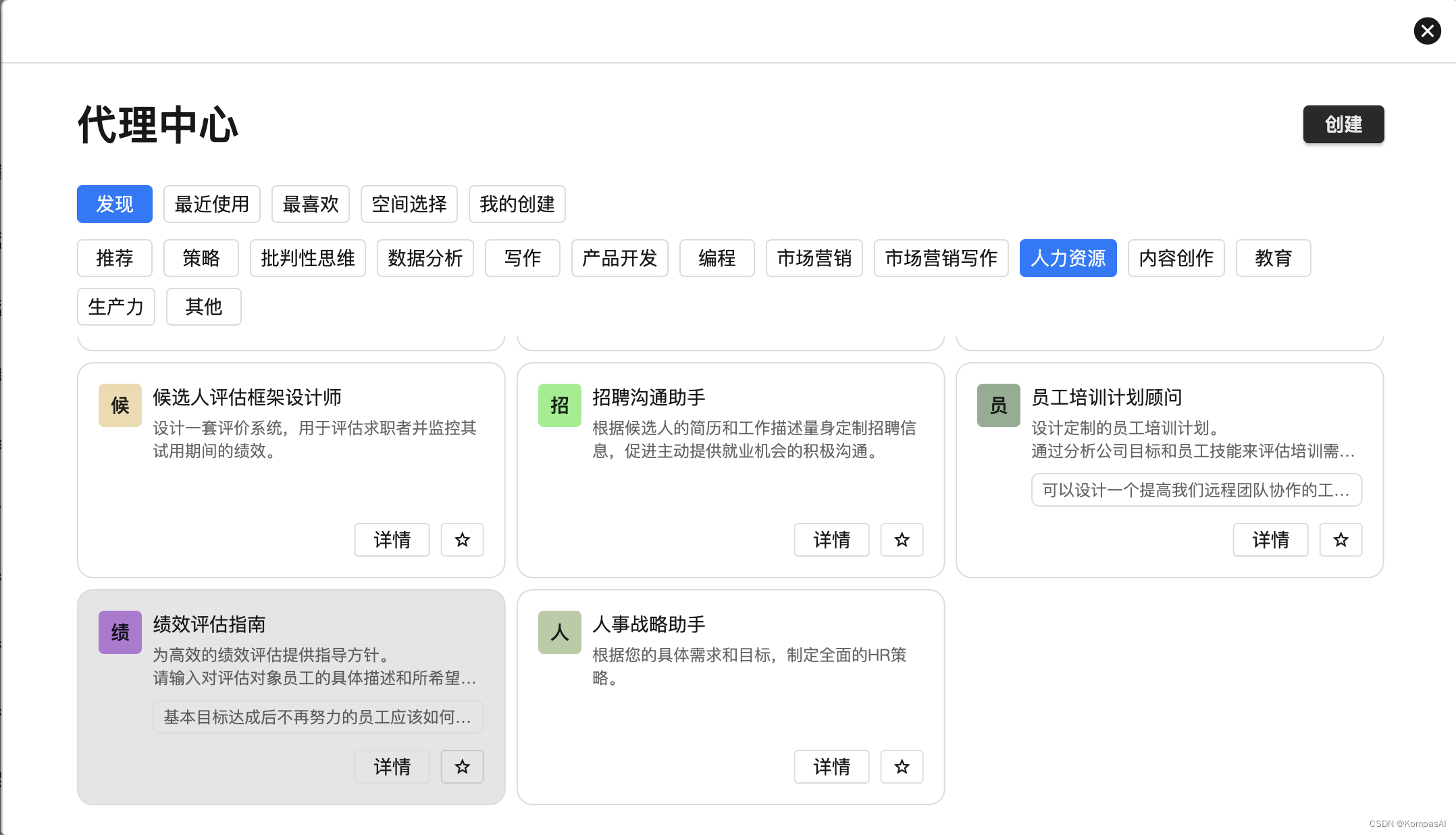The width and height of the screenshot is (1456, 835).
Task: Toggle star on 员工培训计划顾问 card
Action: [1341, 540]
